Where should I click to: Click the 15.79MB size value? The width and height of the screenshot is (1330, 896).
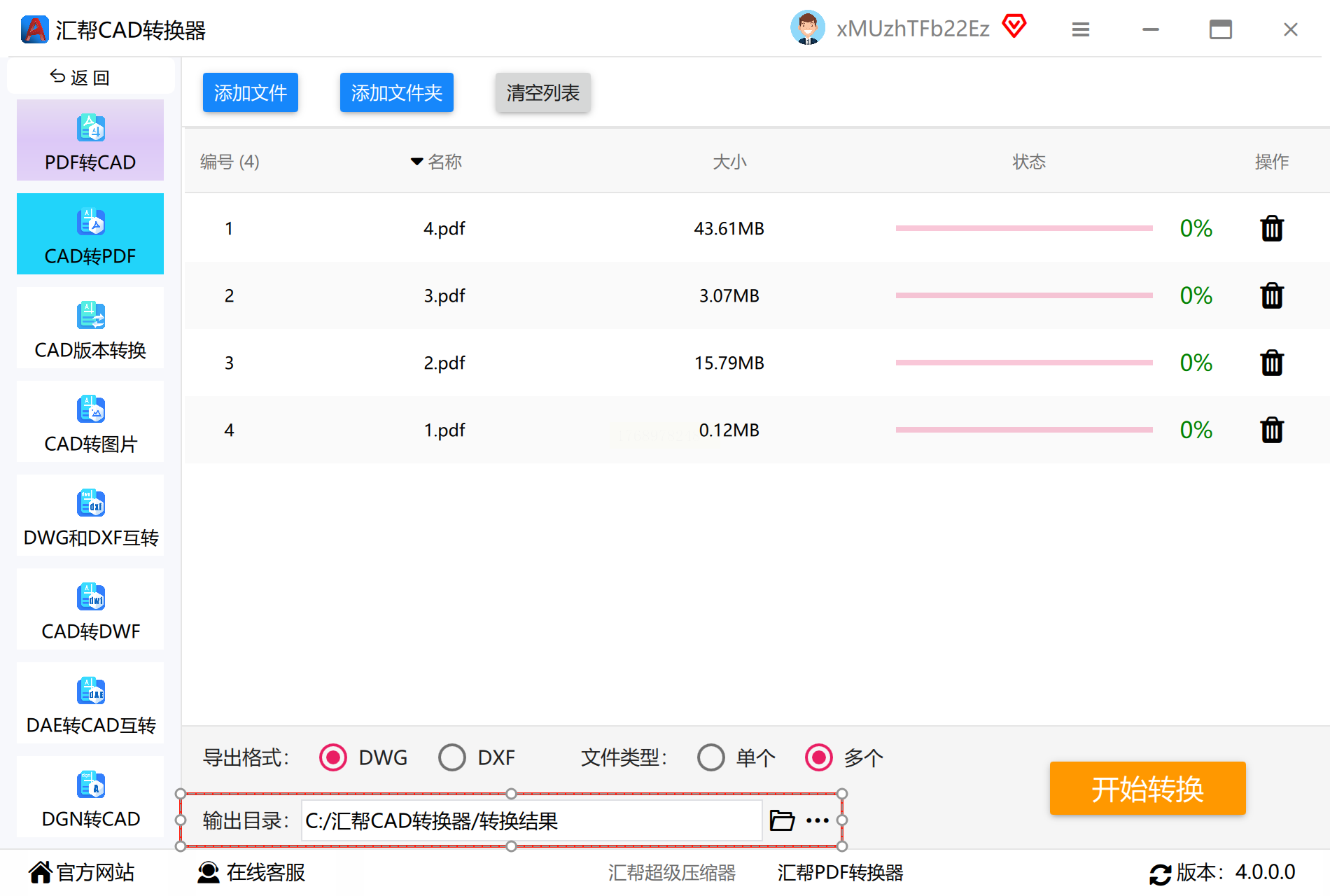[x=729, y=363]
